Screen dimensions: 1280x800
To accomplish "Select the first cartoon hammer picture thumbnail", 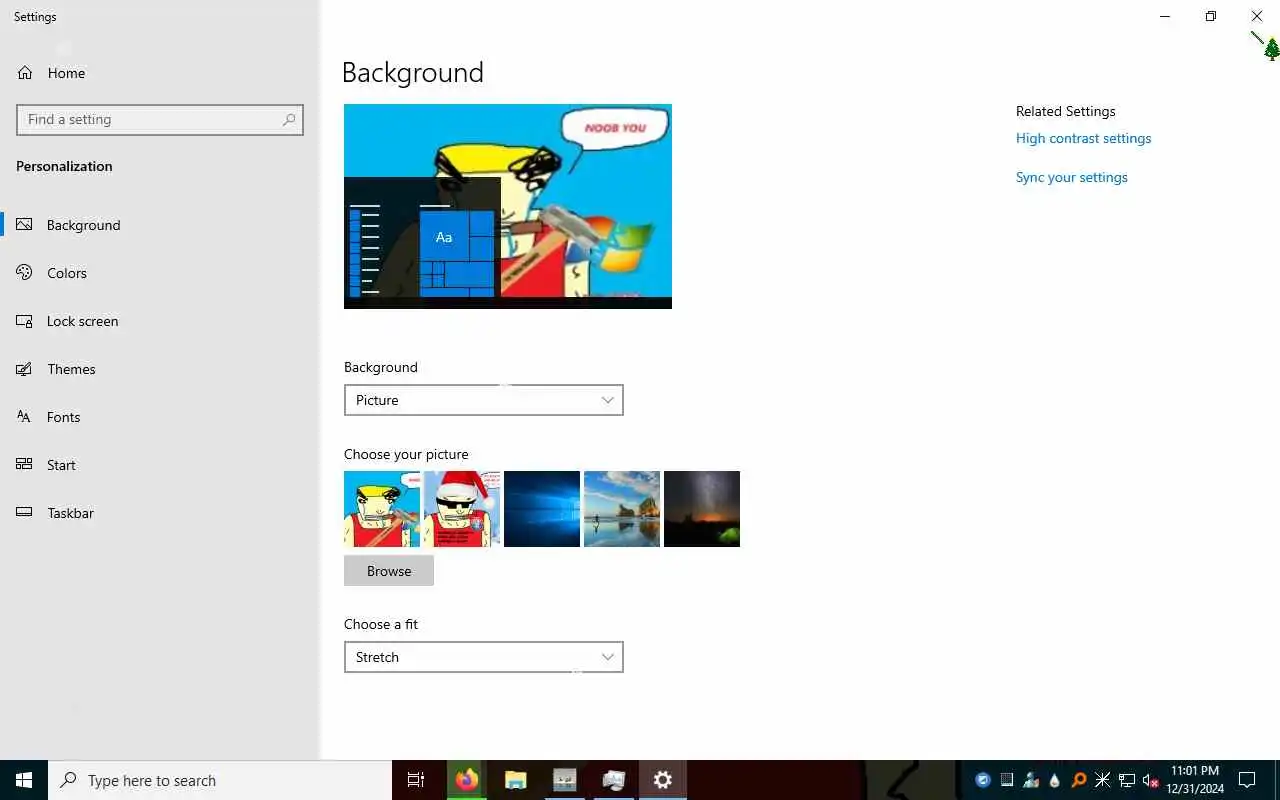I will tap(382, 509).
